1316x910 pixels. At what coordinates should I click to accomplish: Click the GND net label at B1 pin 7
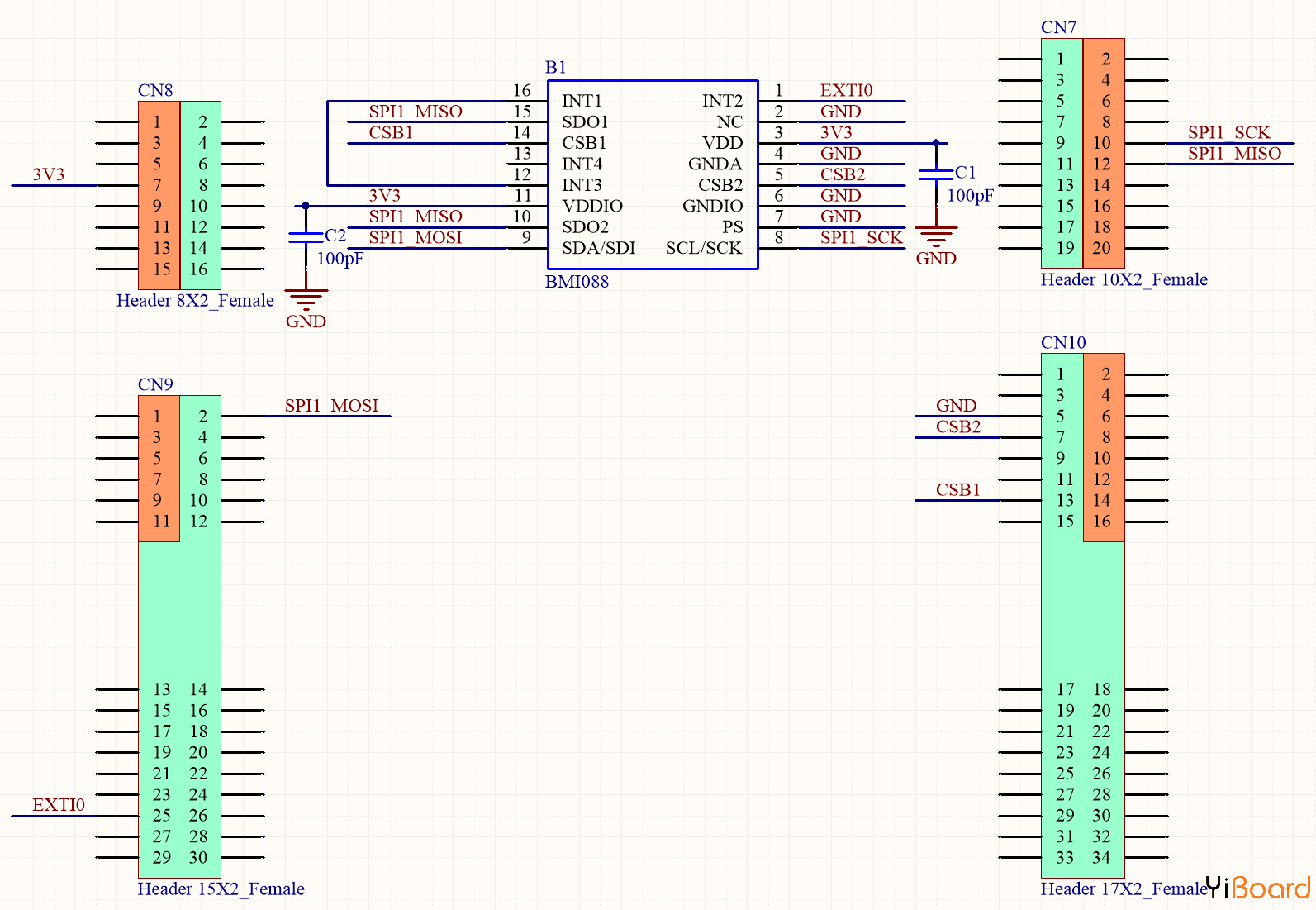841,217
